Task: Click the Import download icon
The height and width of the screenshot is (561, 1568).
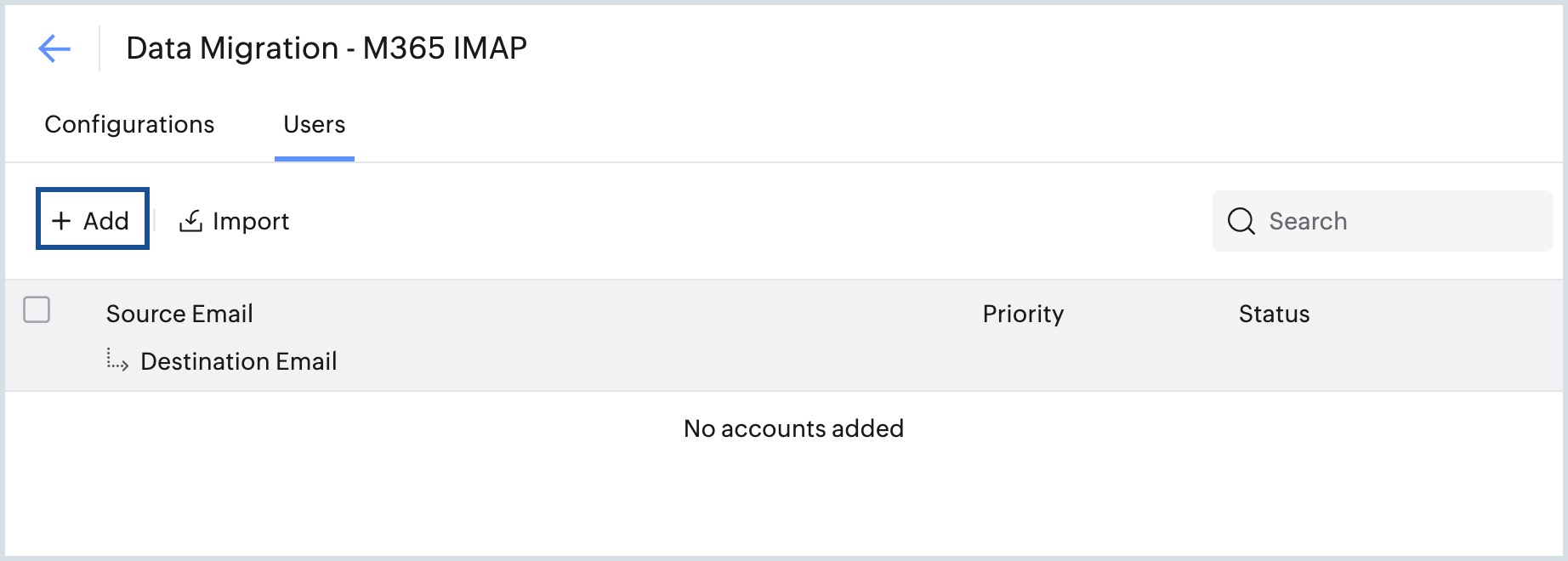Action: (190, 221)
